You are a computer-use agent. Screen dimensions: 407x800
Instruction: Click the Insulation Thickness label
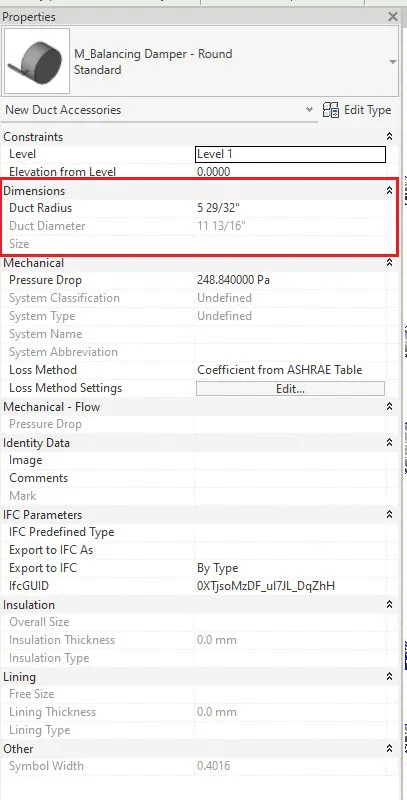coord(62,640)
